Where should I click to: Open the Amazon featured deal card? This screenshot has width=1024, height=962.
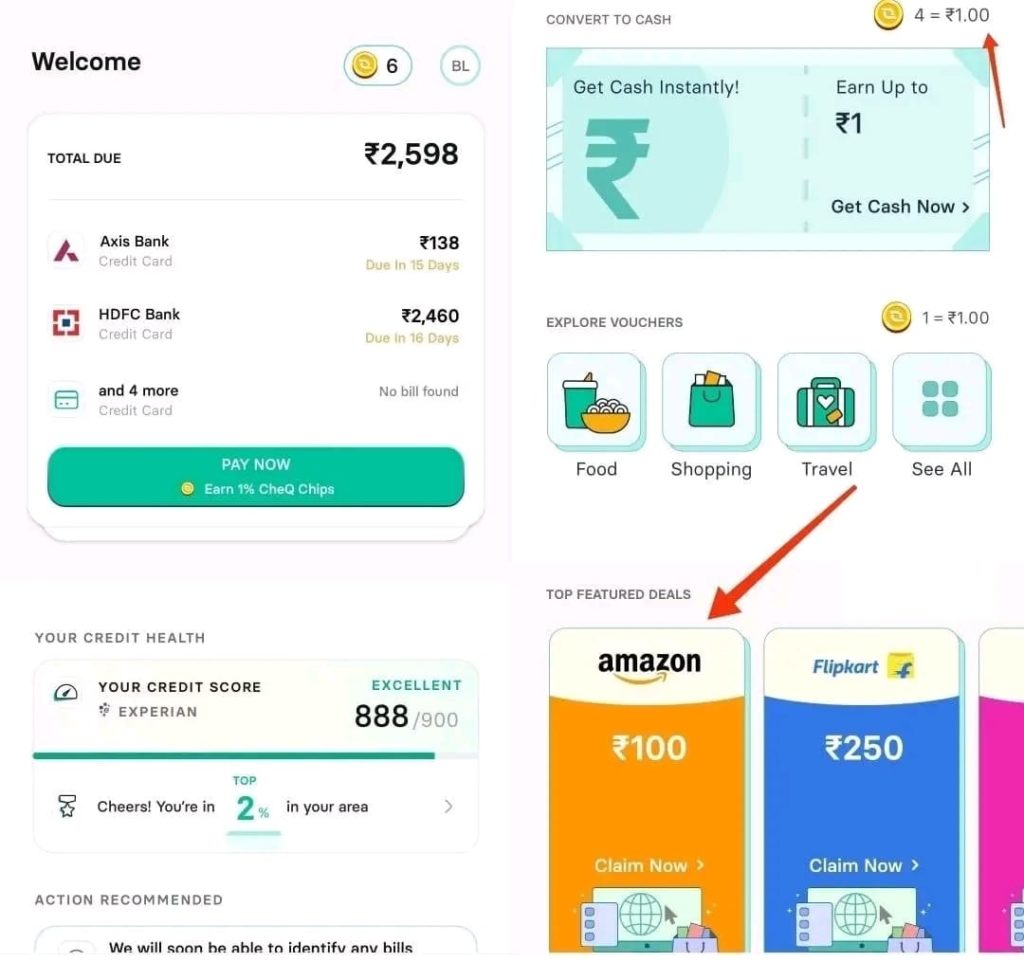(648, 790)
